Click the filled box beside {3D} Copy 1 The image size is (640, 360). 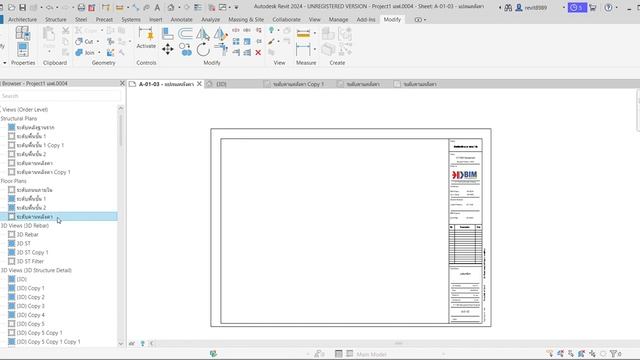(11, 288)
